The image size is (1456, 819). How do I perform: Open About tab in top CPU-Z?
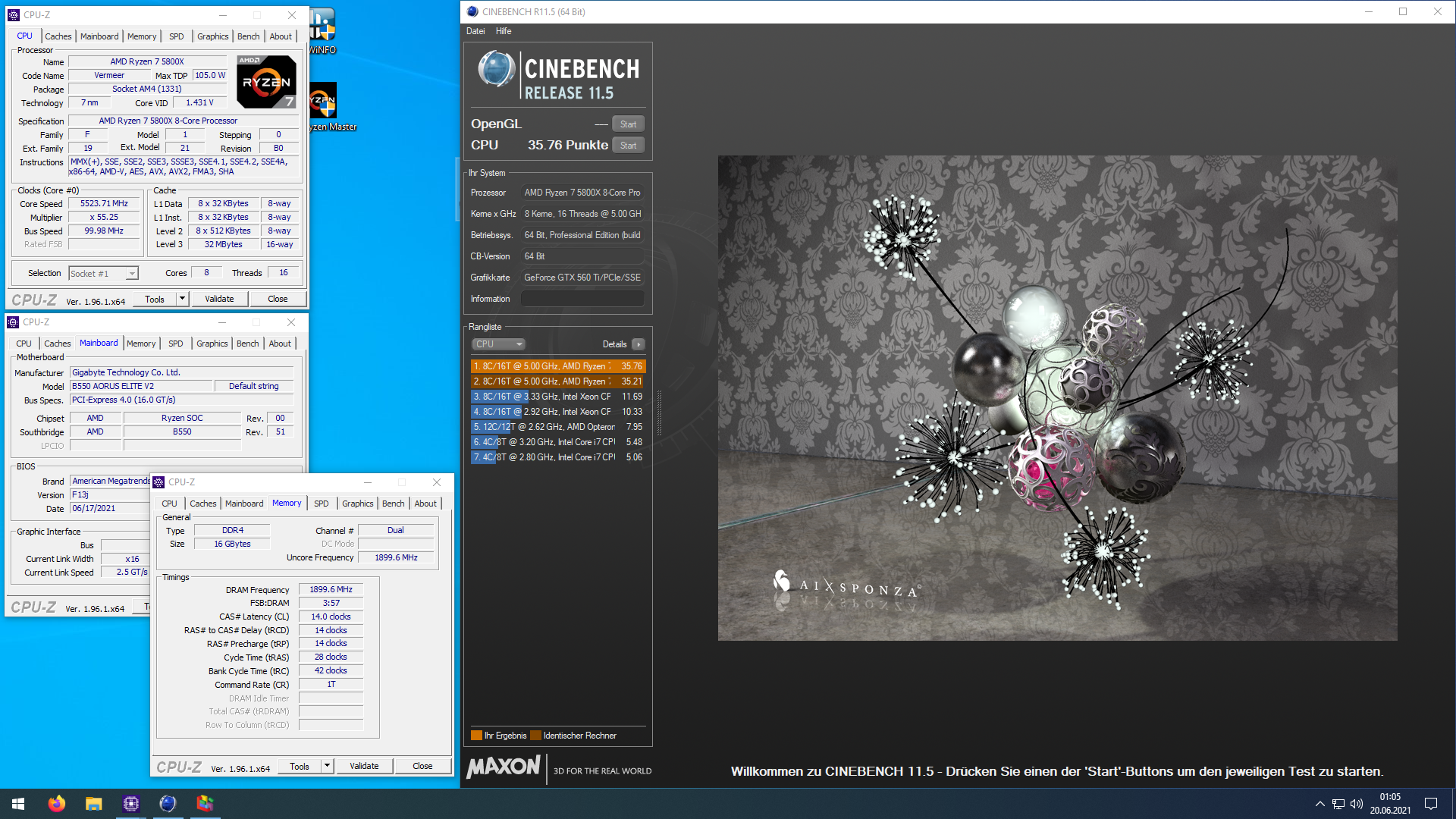pos(281,36)
